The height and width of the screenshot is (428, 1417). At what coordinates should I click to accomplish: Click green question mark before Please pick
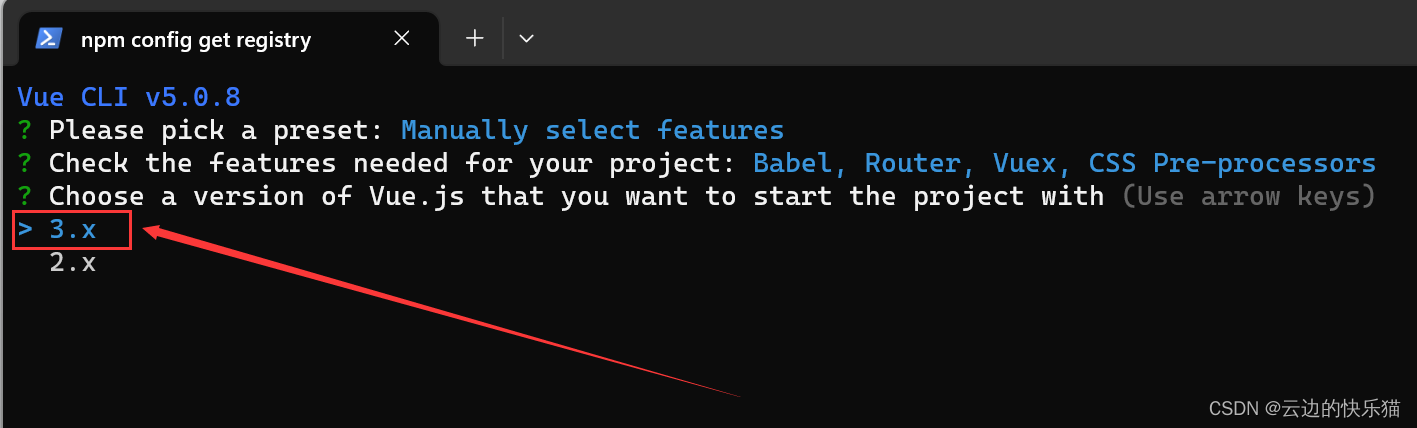click(25, 130)
